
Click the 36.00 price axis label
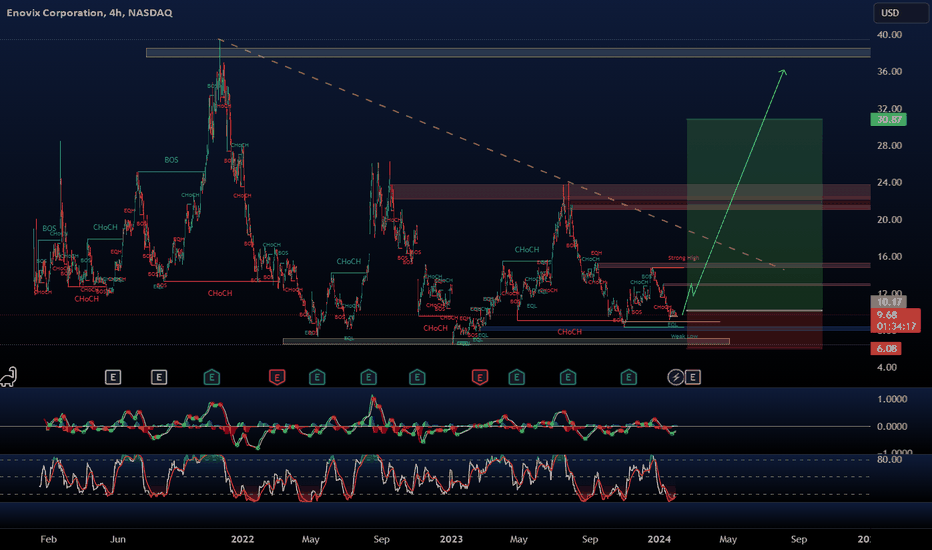889,71
